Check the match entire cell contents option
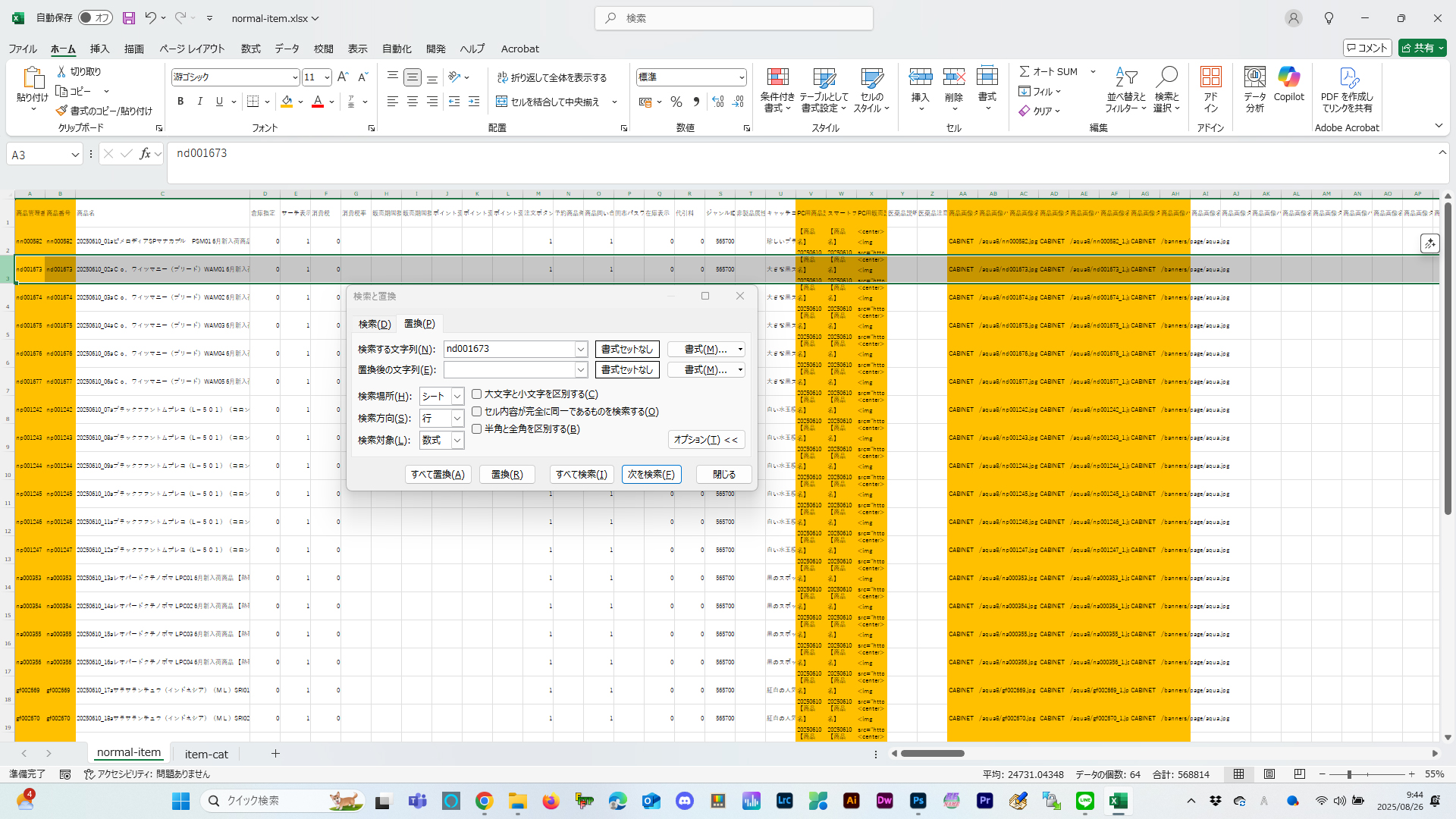The image size is (1456, 819). point(477,412)
